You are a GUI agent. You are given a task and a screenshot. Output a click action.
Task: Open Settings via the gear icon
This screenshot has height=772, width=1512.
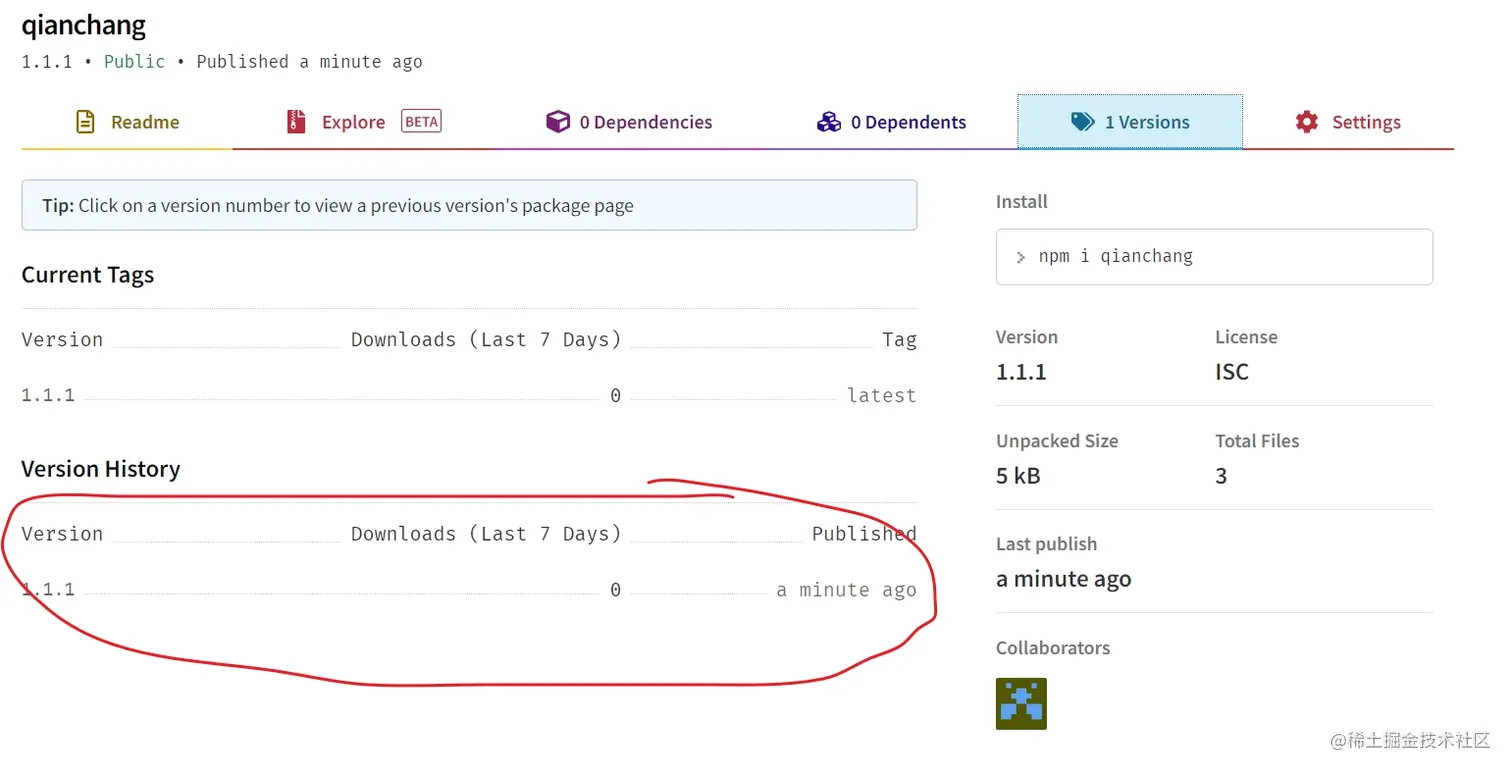pos(1306,121)
